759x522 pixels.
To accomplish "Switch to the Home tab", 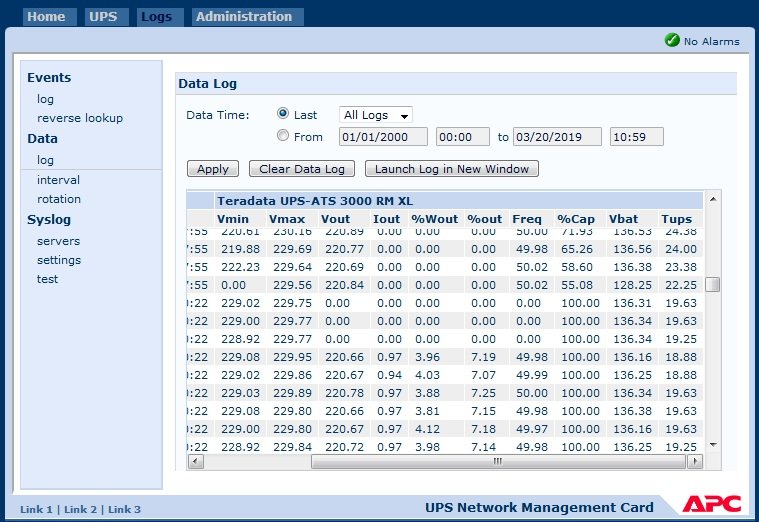I will coord(46,16).
